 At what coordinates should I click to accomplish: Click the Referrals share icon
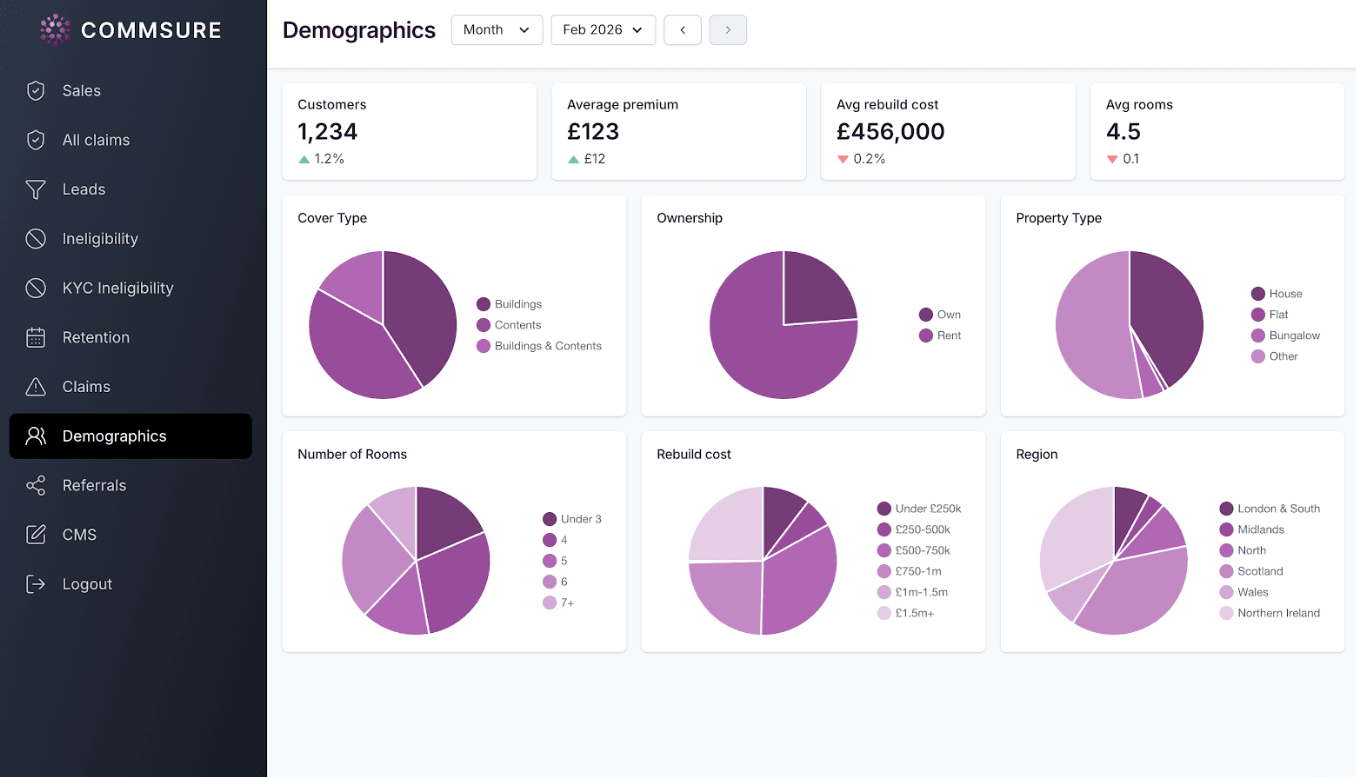coord(36,486)
